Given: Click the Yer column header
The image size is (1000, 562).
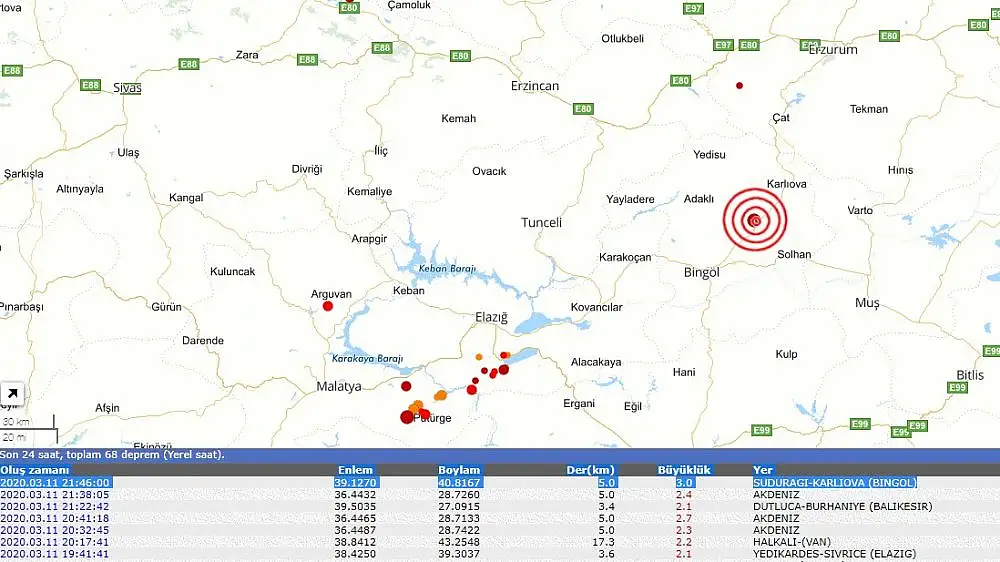Looking at the screenshot, I should coord(762,470).
